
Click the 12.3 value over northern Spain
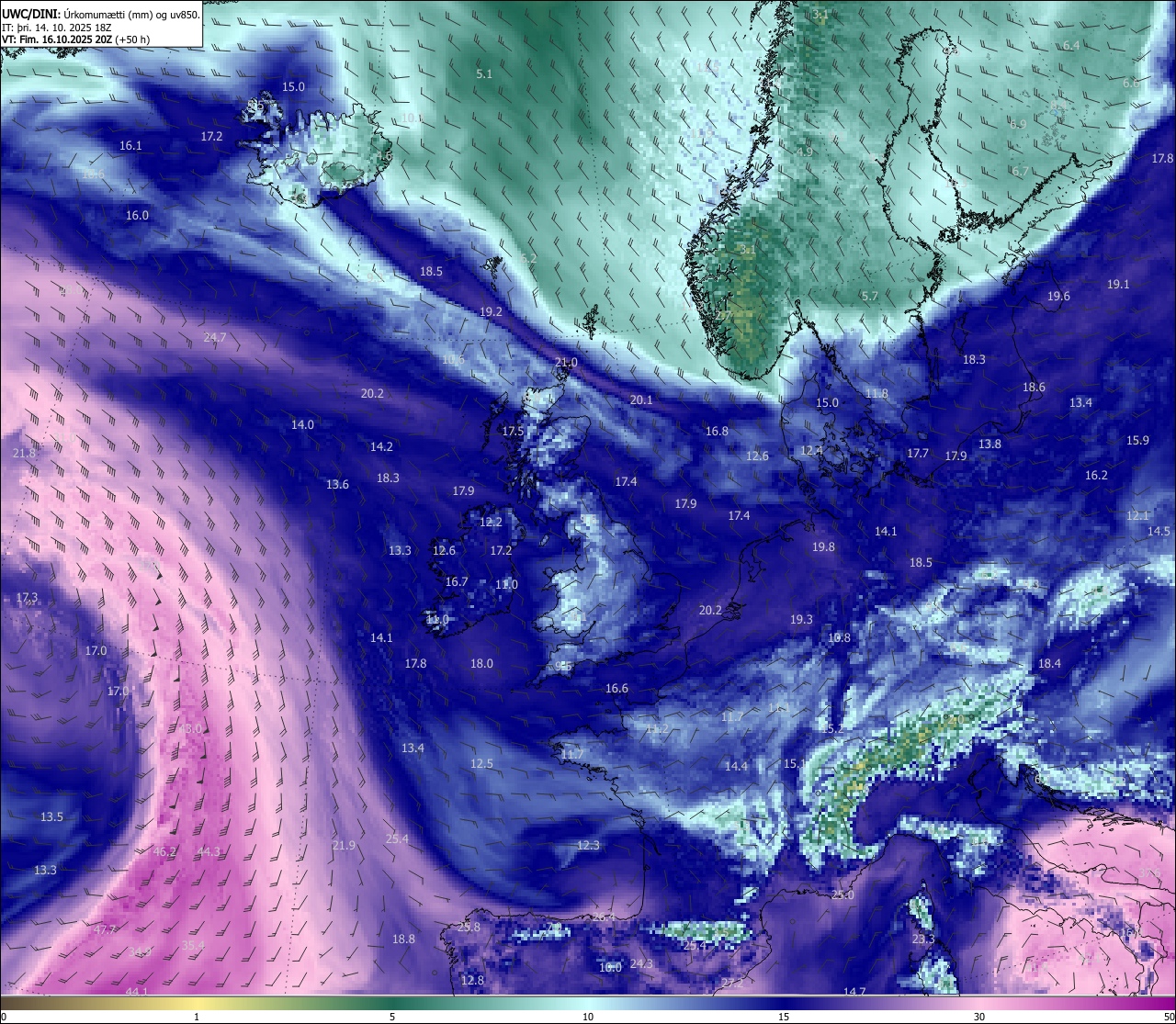[x=588, y=845]
